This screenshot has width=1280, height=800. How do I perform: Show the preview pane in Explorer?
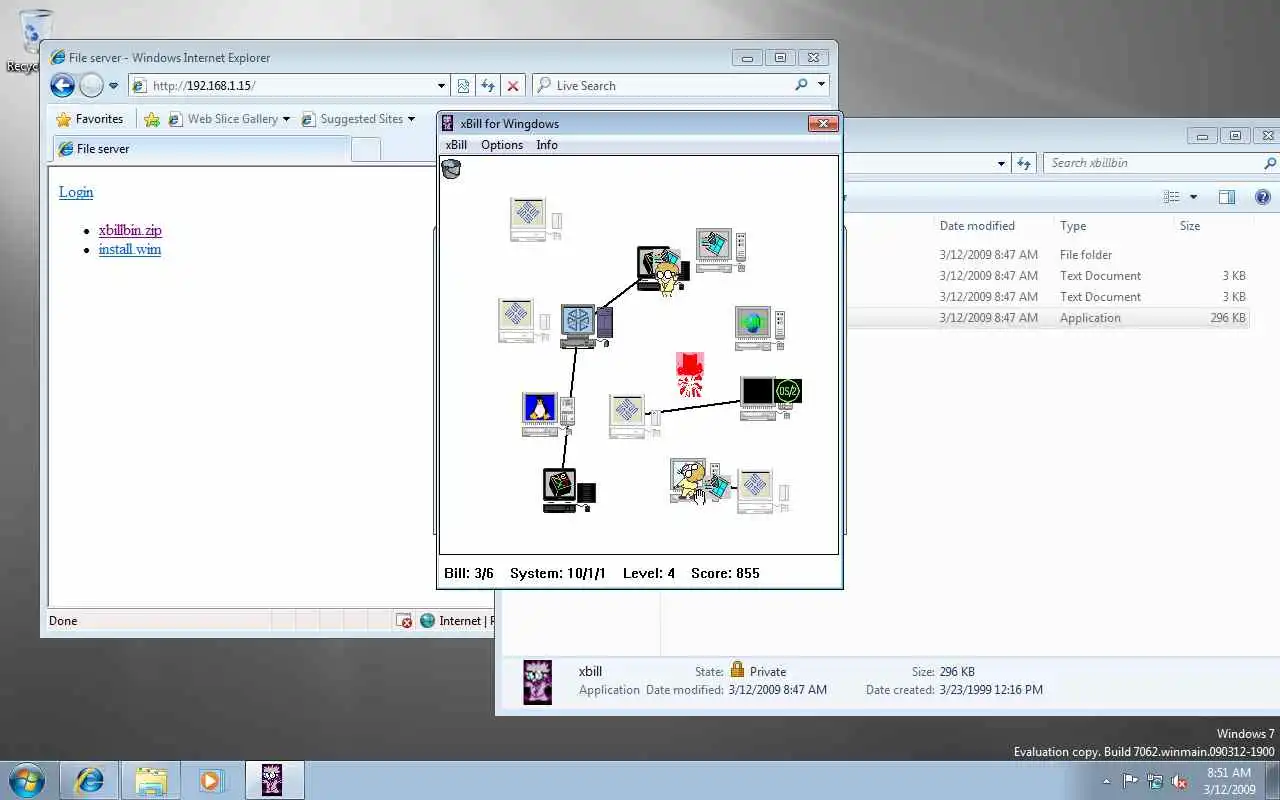tap(1227, 197)
